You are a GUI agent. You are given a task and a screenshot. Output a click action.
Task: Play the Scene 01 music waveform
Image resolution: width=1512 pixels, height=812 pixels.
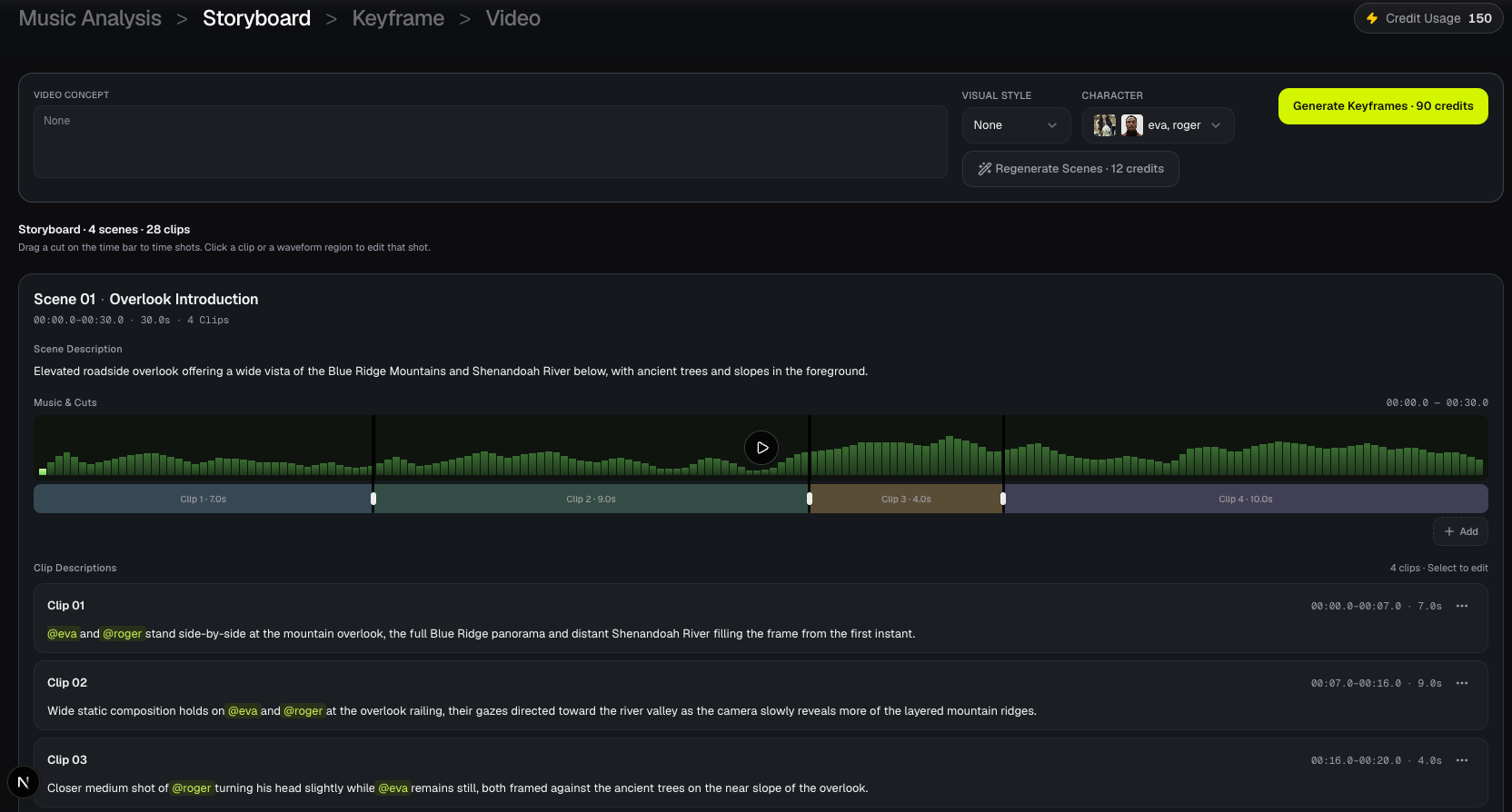(761, 448)
